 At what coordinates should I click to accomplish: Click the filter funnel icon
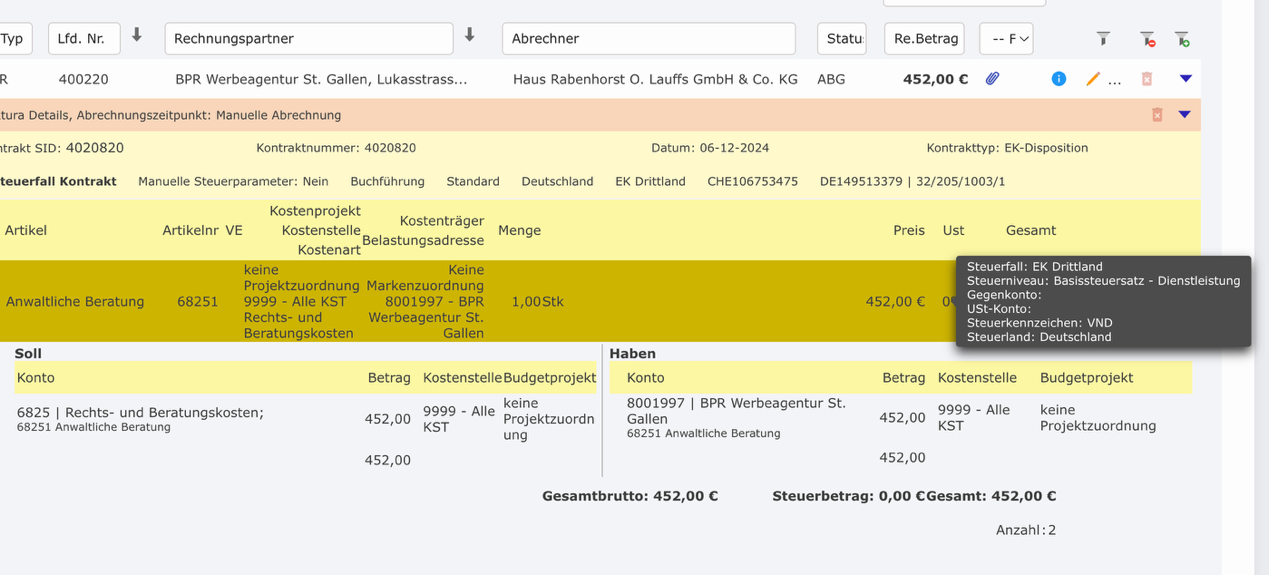click(x=1103, y=39)
